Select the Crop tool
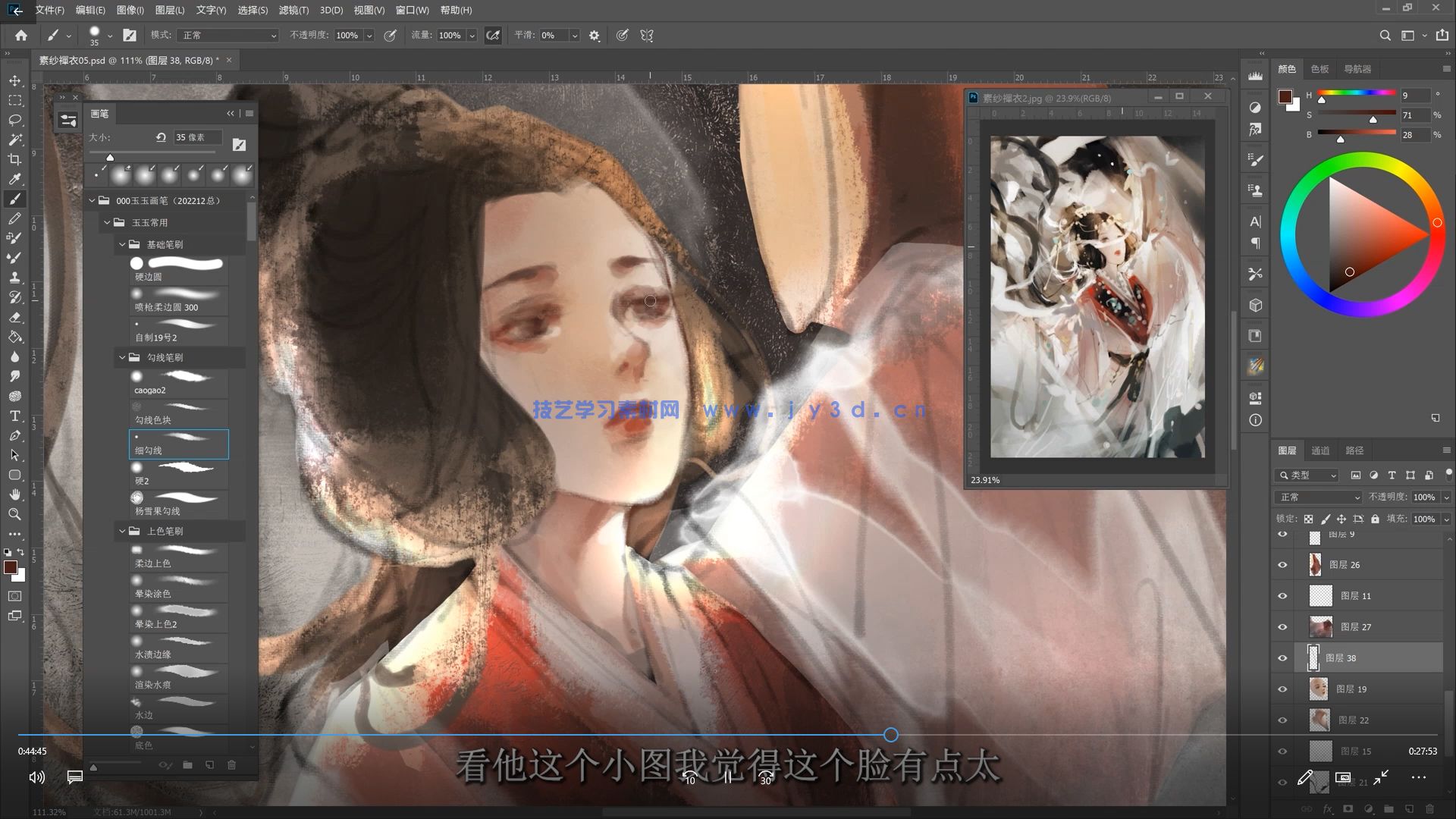 click(15, 159)
